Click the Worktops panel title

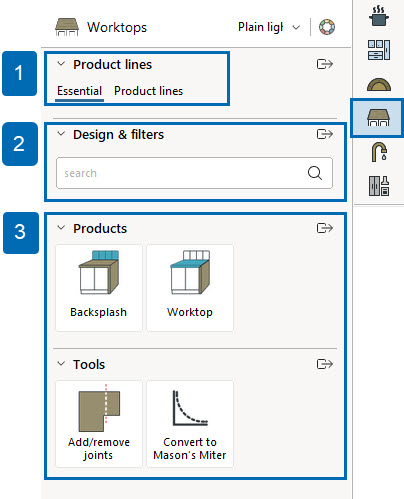[117, 27]
